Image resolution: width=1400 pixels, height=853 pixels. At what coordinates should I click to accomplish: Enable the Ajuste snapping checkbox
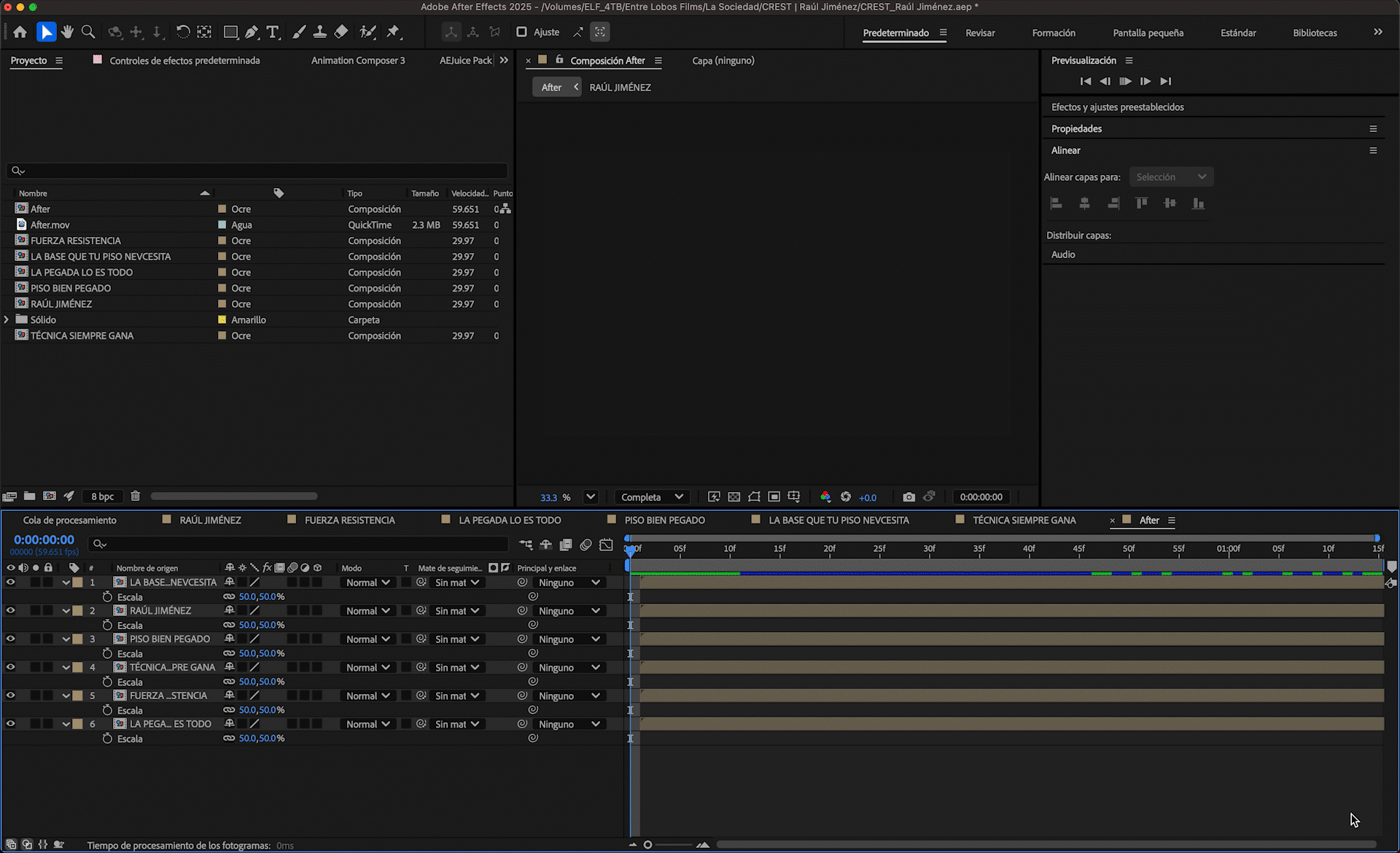pyautogui.click(x=521, y=32)
